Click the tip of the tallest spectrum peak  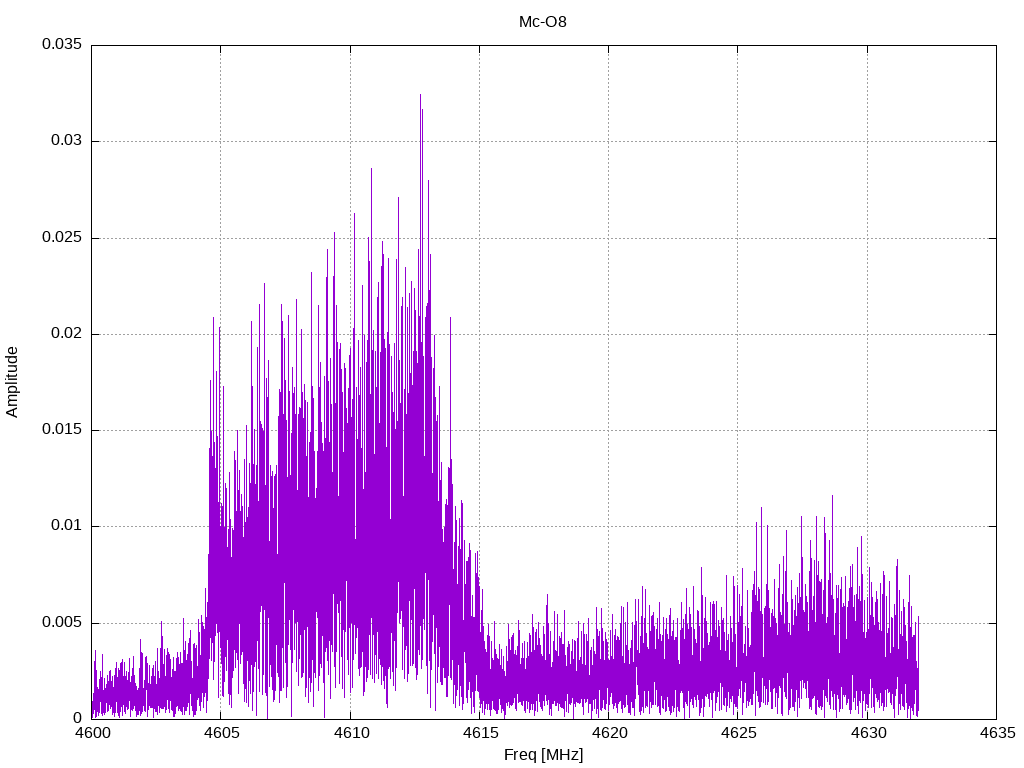[x=420, y=95]
